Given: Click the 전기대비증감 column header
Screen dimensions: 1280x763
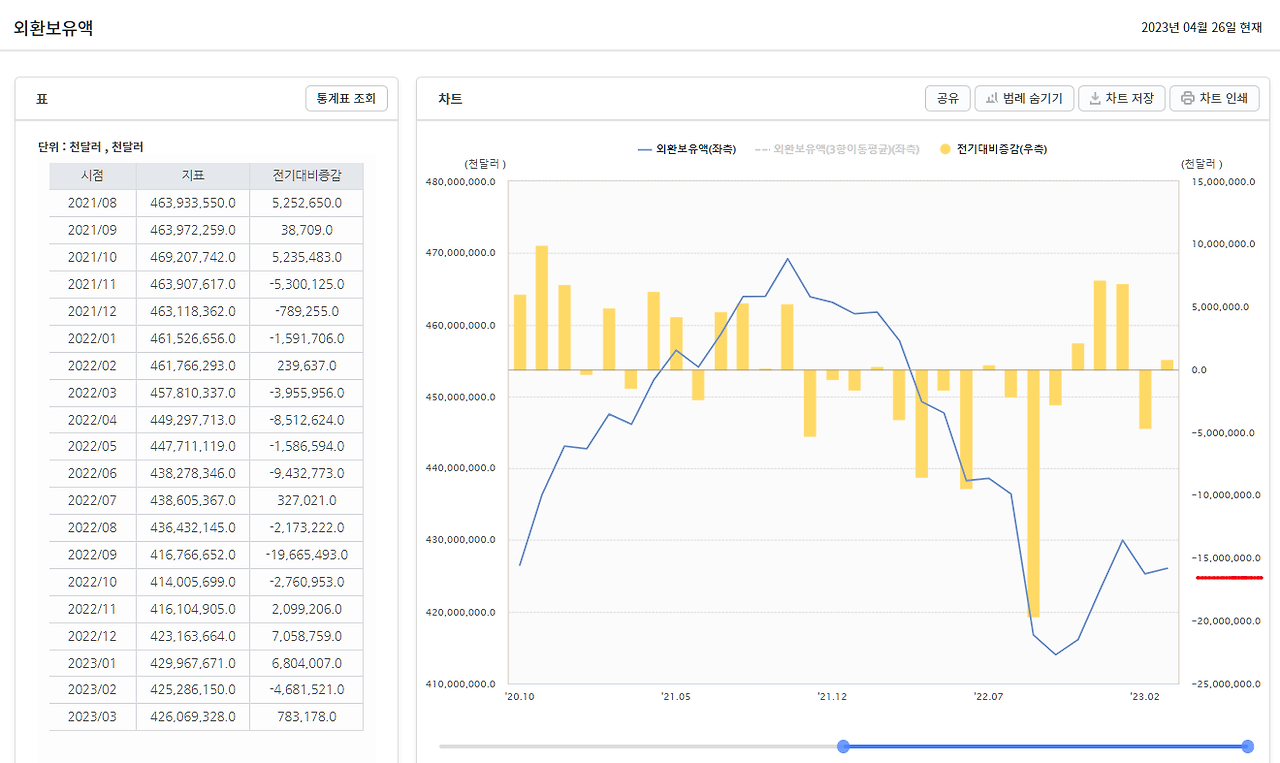Looking at the screenshot, I should (x=307, y=176).
